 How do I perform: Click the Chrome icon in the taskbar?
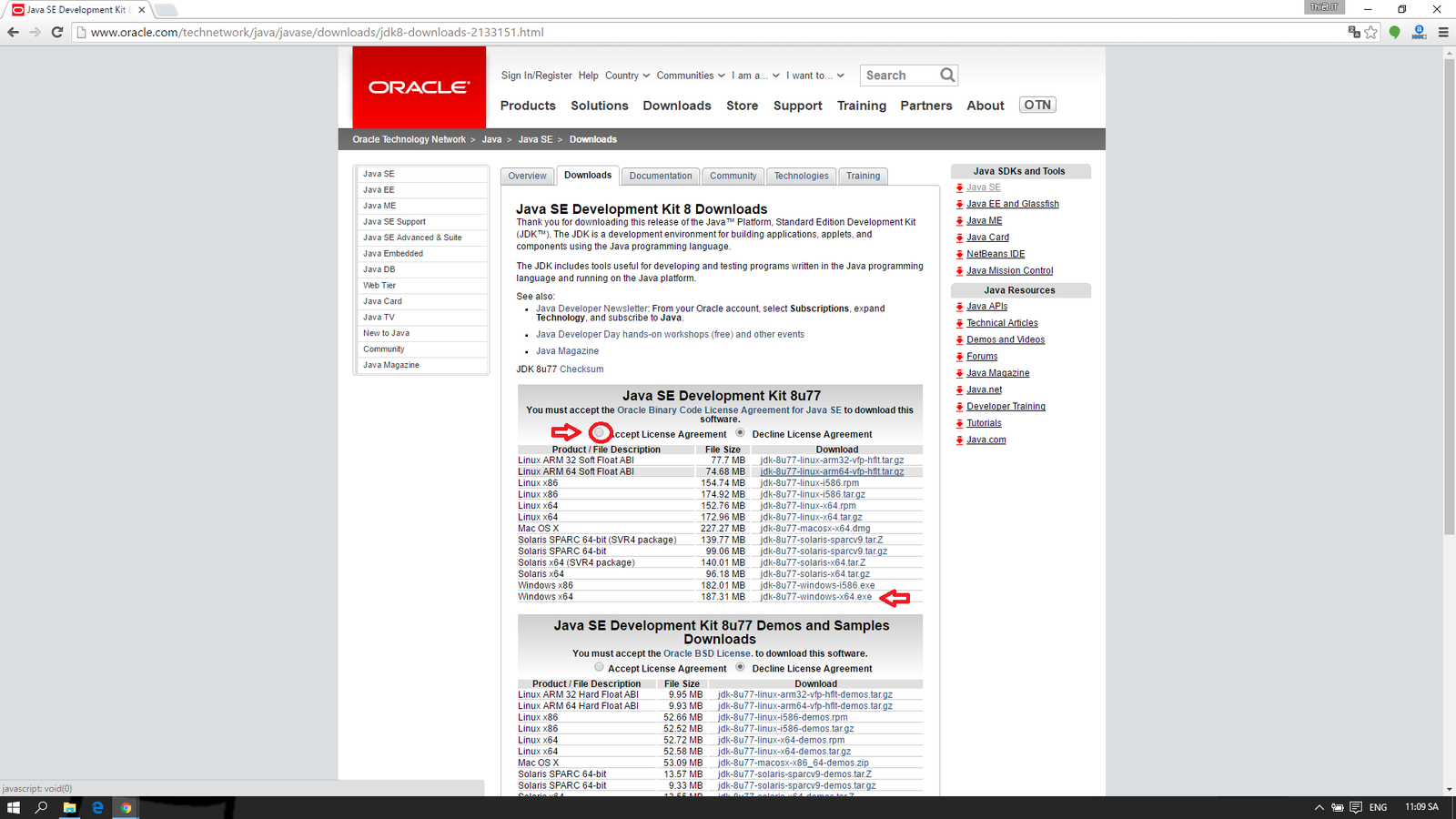[x=126, y=807]
